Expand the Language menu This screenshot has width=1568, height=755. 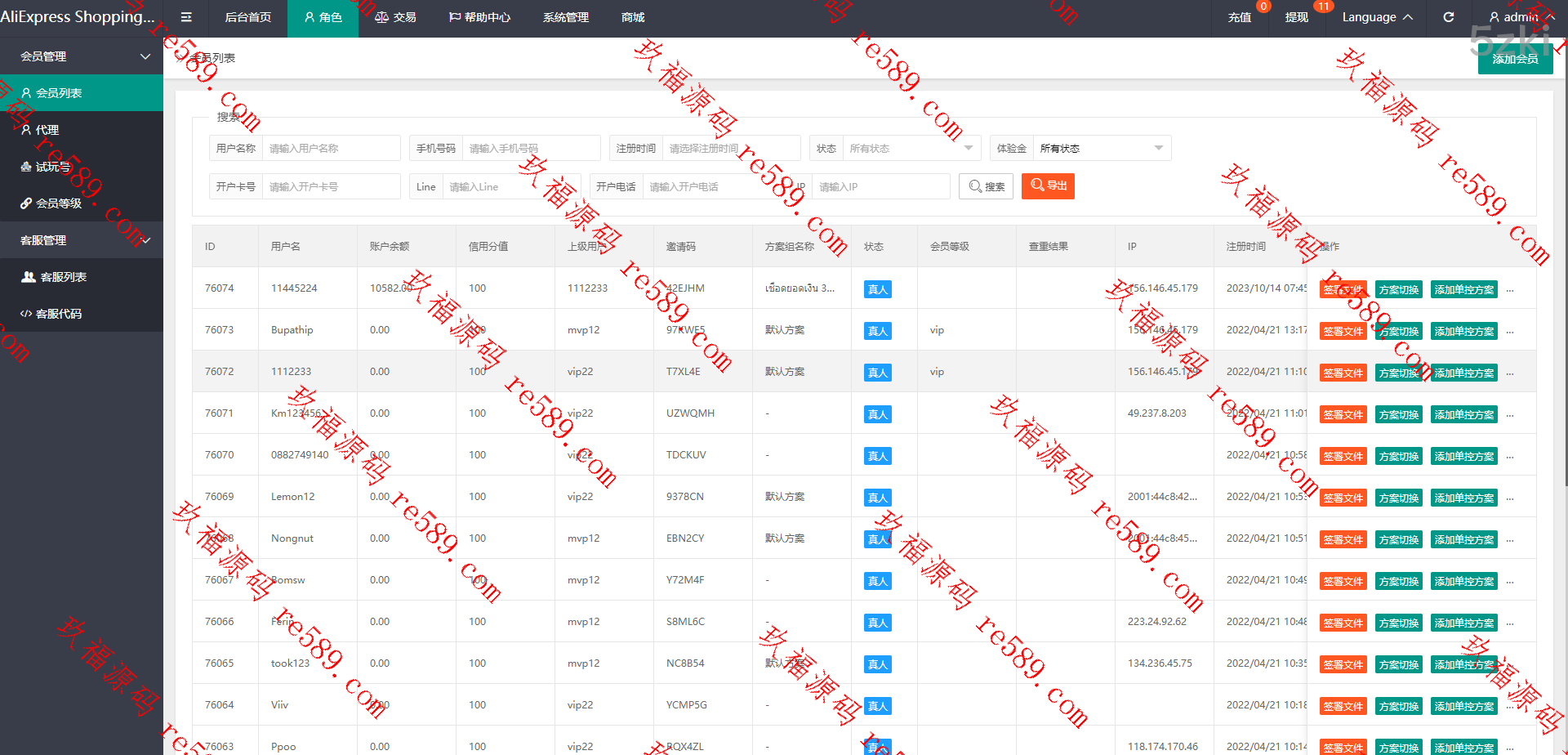coord(1377,17)
